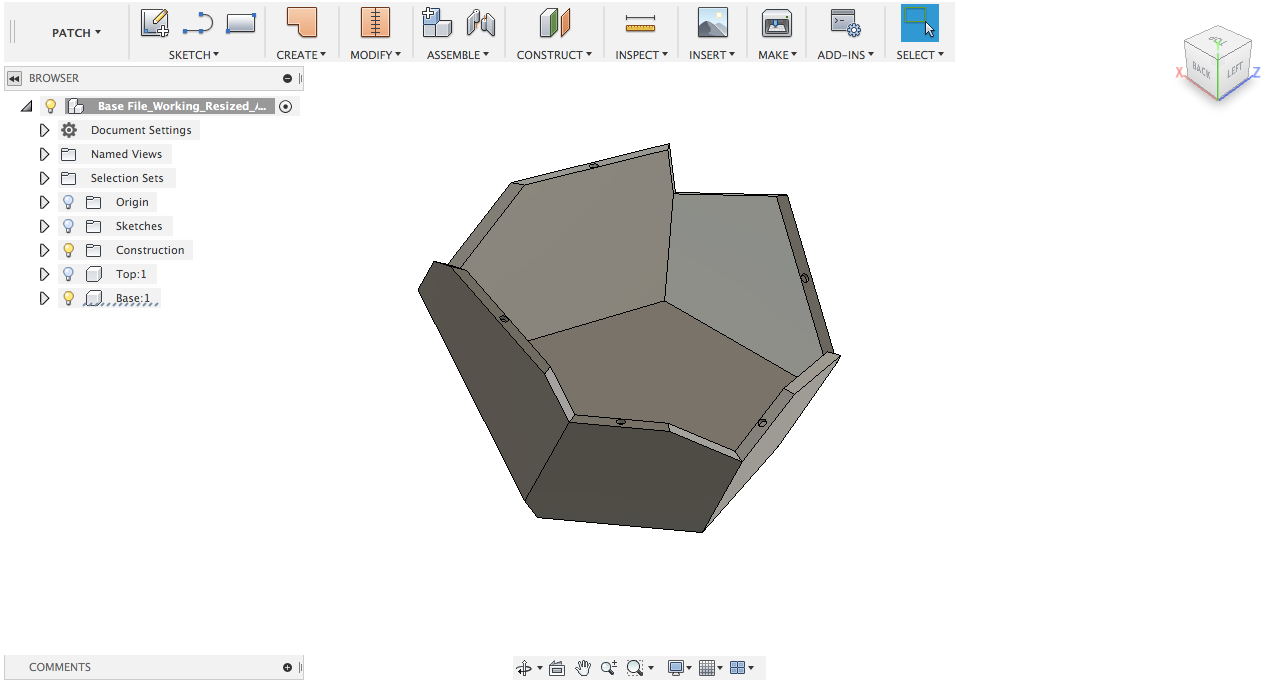This screenshot has height=684, width=1280.
Task: Open the MODIFY menu
Action: (375, 55)
